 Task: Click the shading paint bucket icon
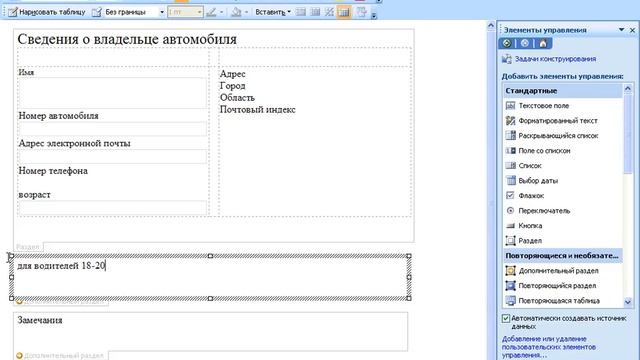[x=236, y=12]
